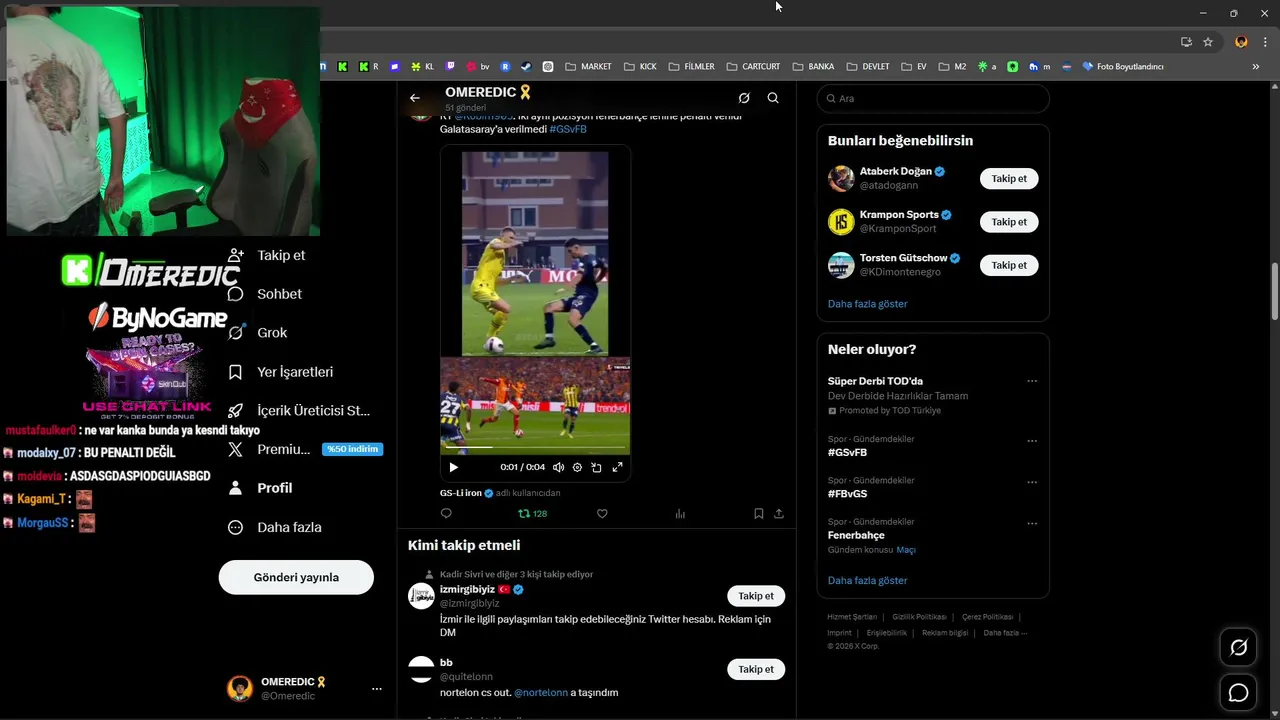The image size is (1280, 720).
Task: Open the Twitch bookmark icon
Action: pyautogui.click(x=451, y=67)
